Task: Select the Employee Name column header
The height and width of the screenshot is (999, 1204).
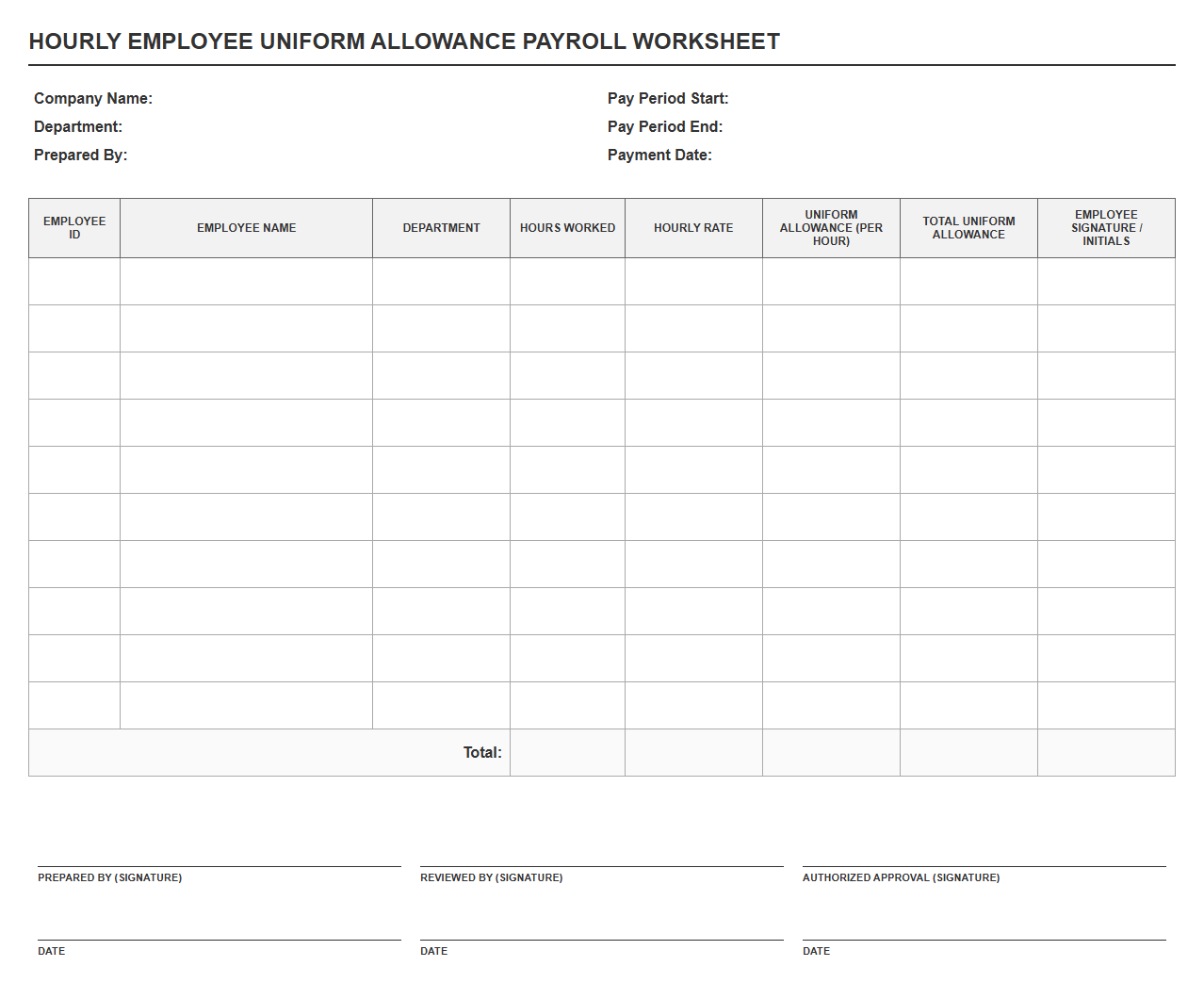Action: [247, 228]
